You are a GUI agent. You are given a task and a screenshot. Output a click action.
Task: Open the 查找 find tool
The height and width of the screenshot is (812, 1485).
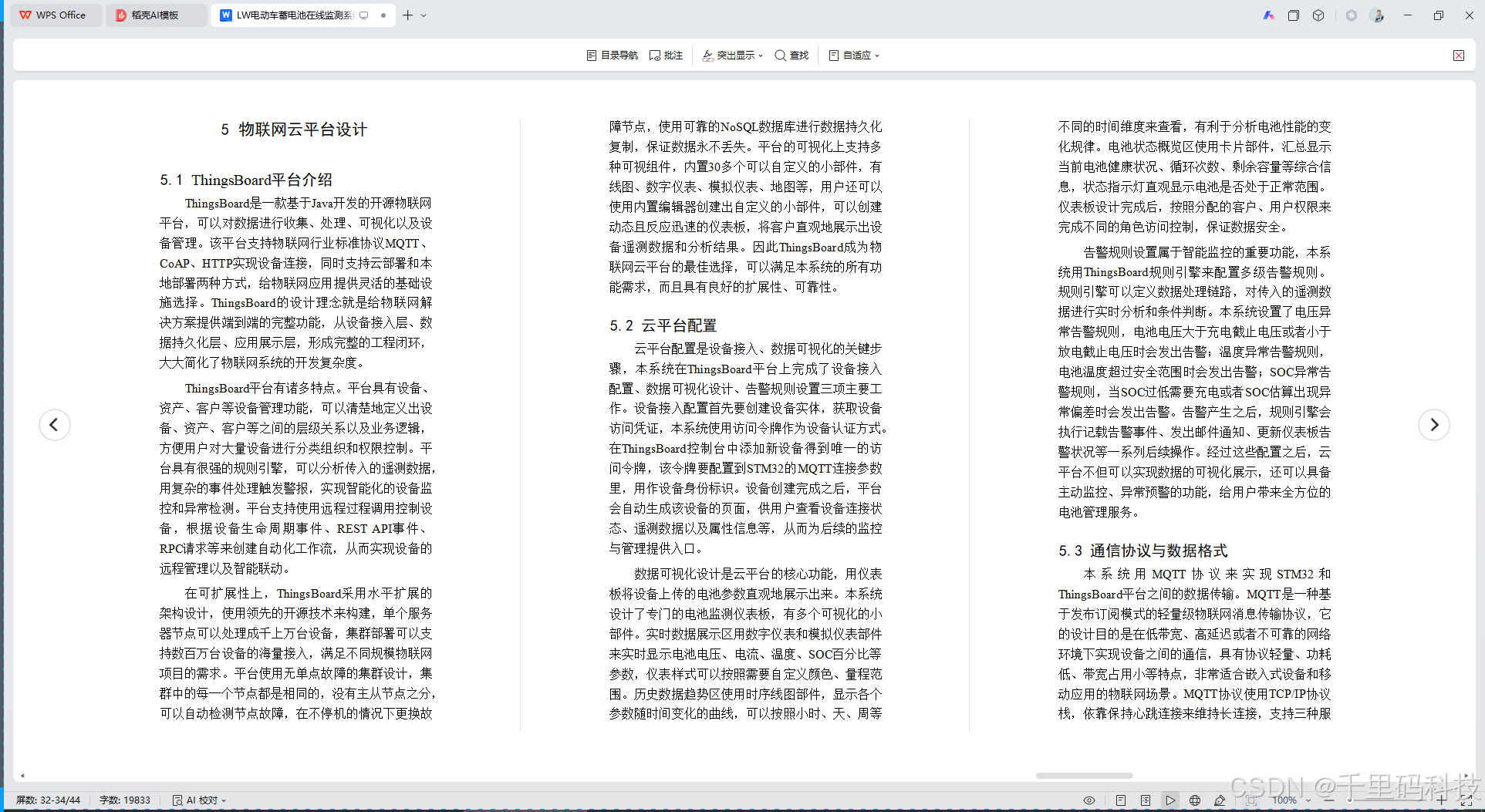click(x=791, y=56)
